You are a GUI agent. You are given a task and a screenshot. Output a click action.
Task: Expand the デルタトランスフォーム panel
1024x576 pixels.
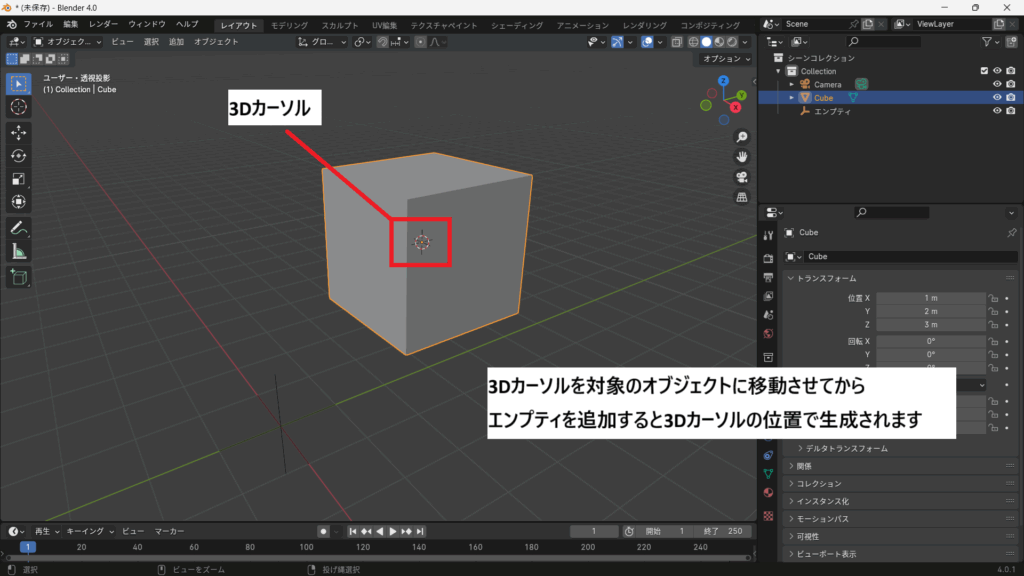coord(846,449)
